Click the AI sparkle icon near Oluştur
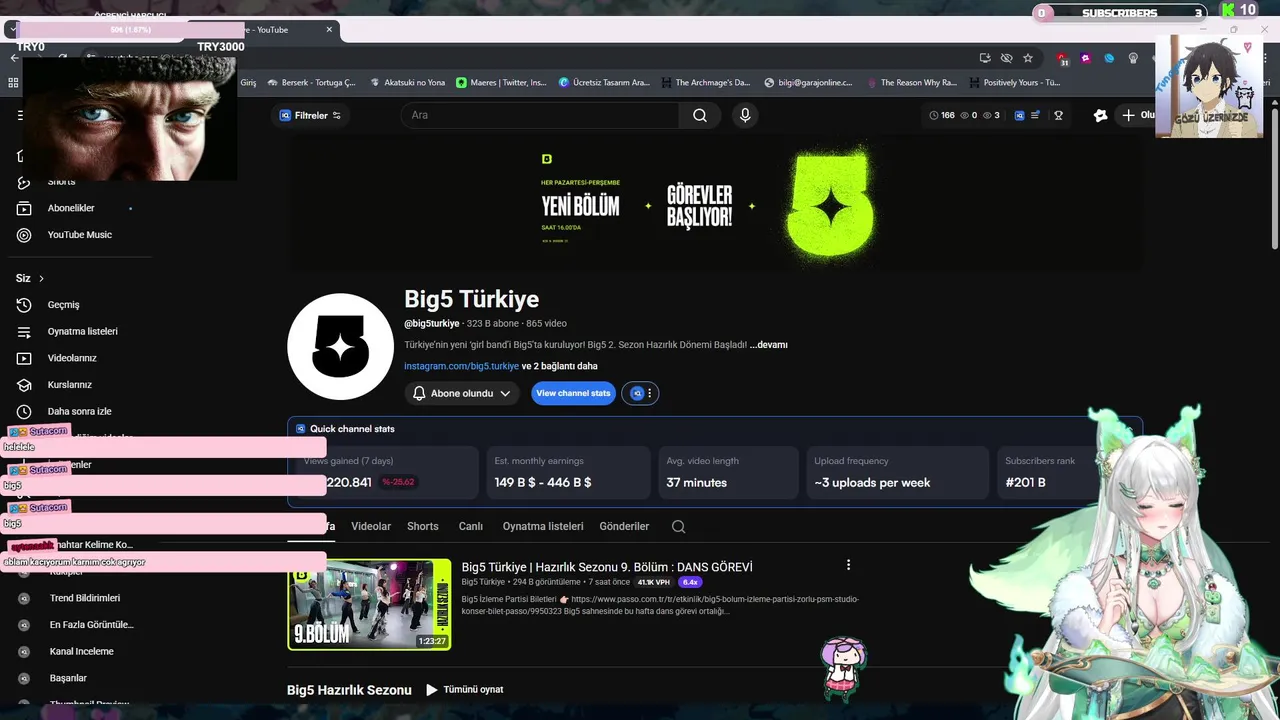The image size is (1280, 720). [1101, 115]
